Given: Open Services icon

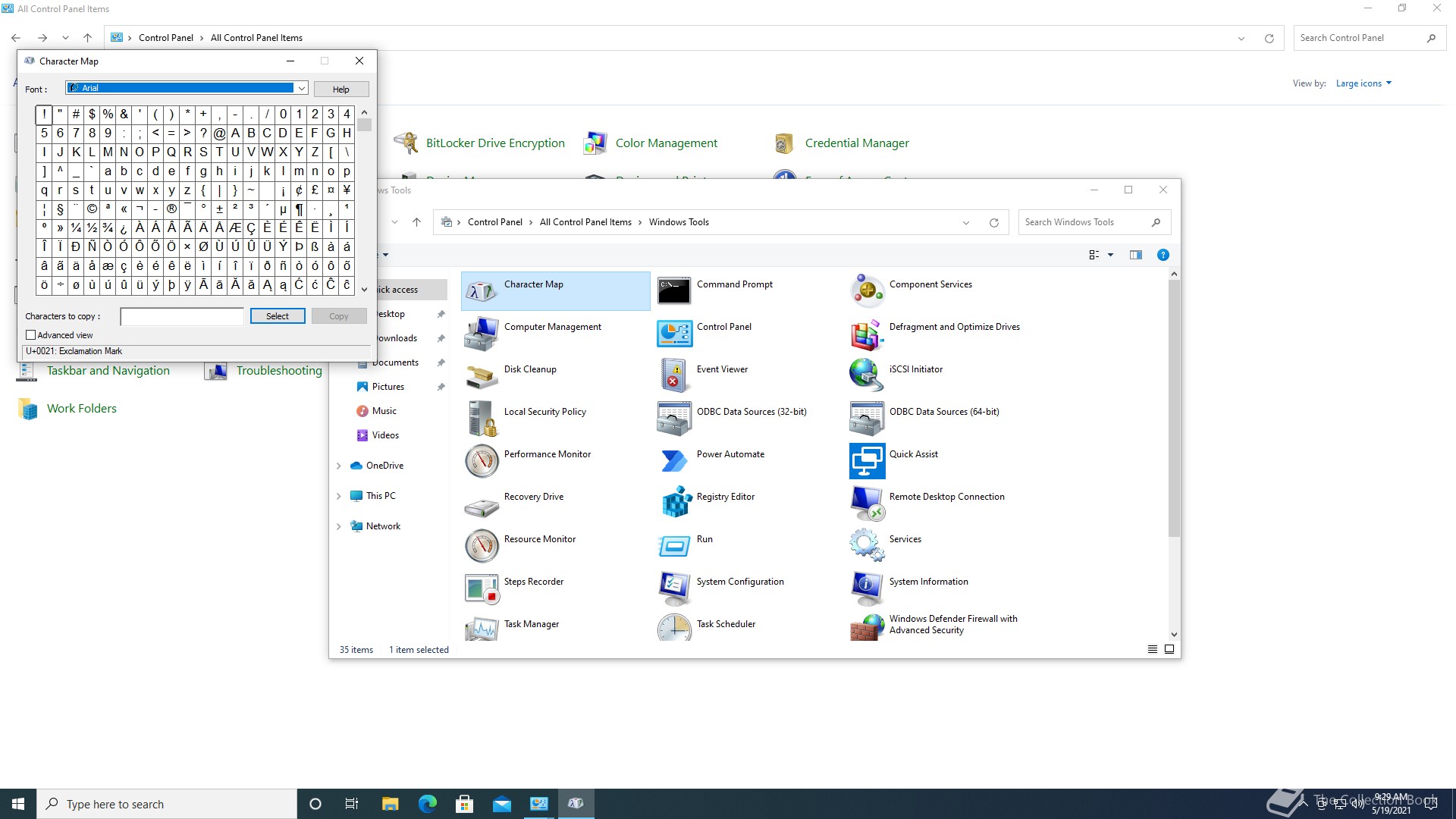Looking at the screenshot, I should (867, 546).
